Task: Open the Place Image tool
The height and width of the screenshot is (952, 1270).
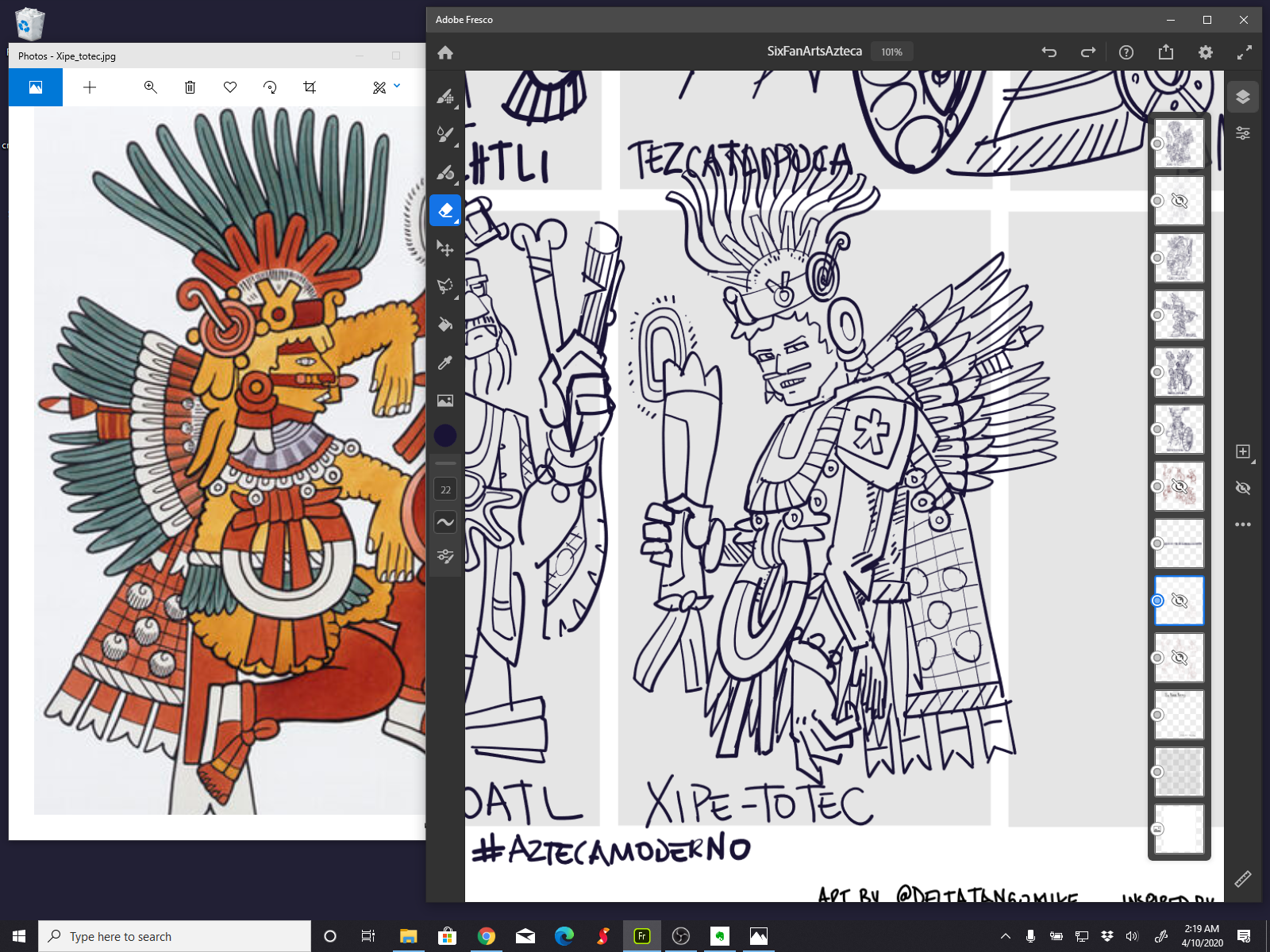Action: [445, 401]
